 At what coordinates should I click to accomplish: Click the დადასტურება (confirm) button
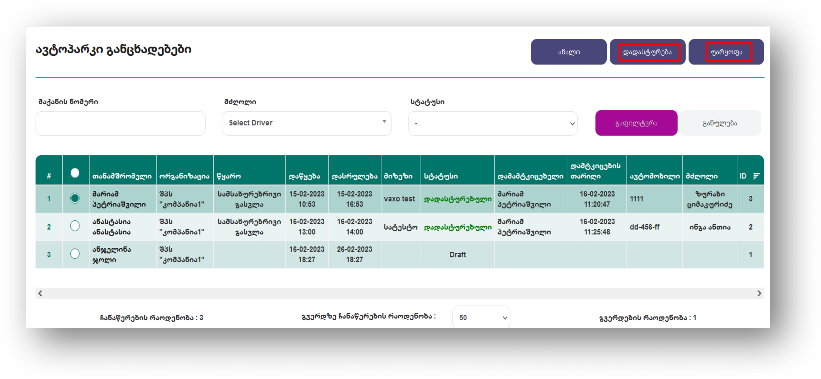tap(648, 52)
